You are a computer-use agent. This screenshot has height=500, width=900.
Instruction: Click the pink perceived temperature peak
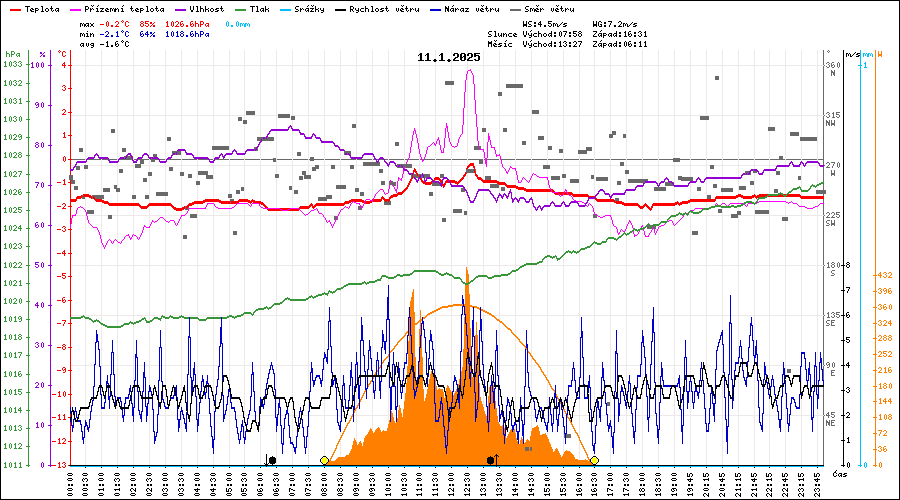(470, 71)
